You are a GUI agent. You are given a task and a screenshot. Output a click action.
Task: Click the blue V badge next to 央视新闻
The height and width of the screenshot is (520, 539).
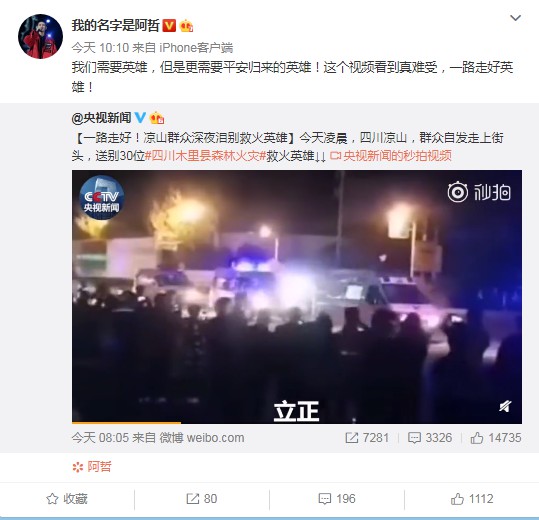[140, 118]
